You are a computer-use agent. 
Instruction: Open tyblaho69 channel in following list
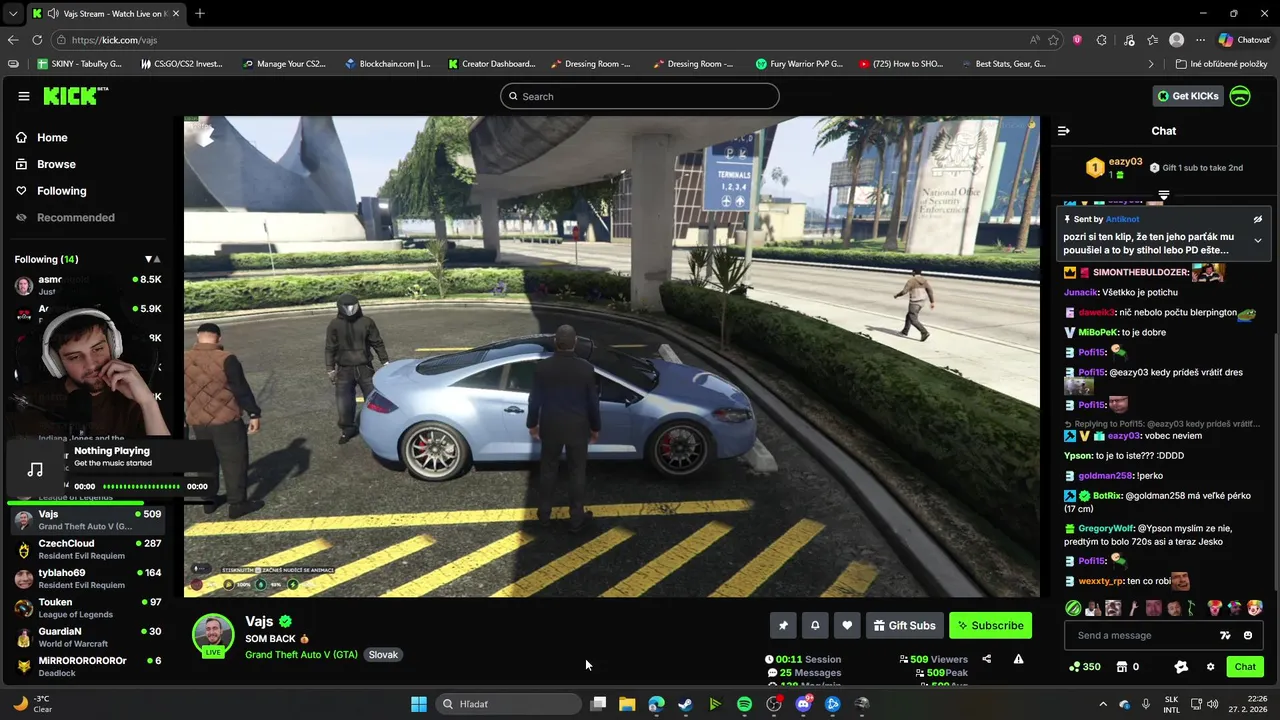coord(88,578)
